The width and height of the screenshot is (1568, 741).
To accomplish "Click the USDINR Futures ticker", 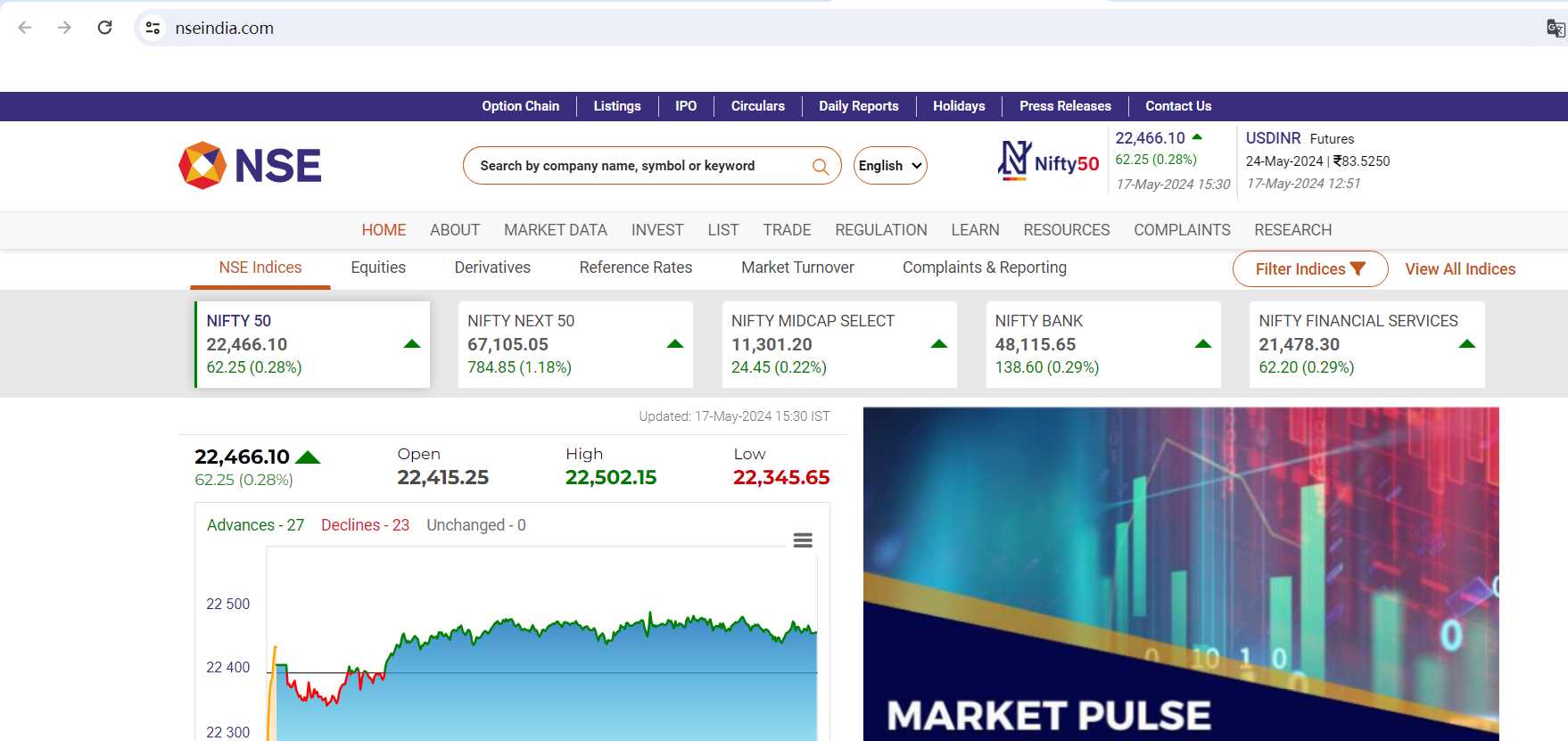I will [1317, 161].
